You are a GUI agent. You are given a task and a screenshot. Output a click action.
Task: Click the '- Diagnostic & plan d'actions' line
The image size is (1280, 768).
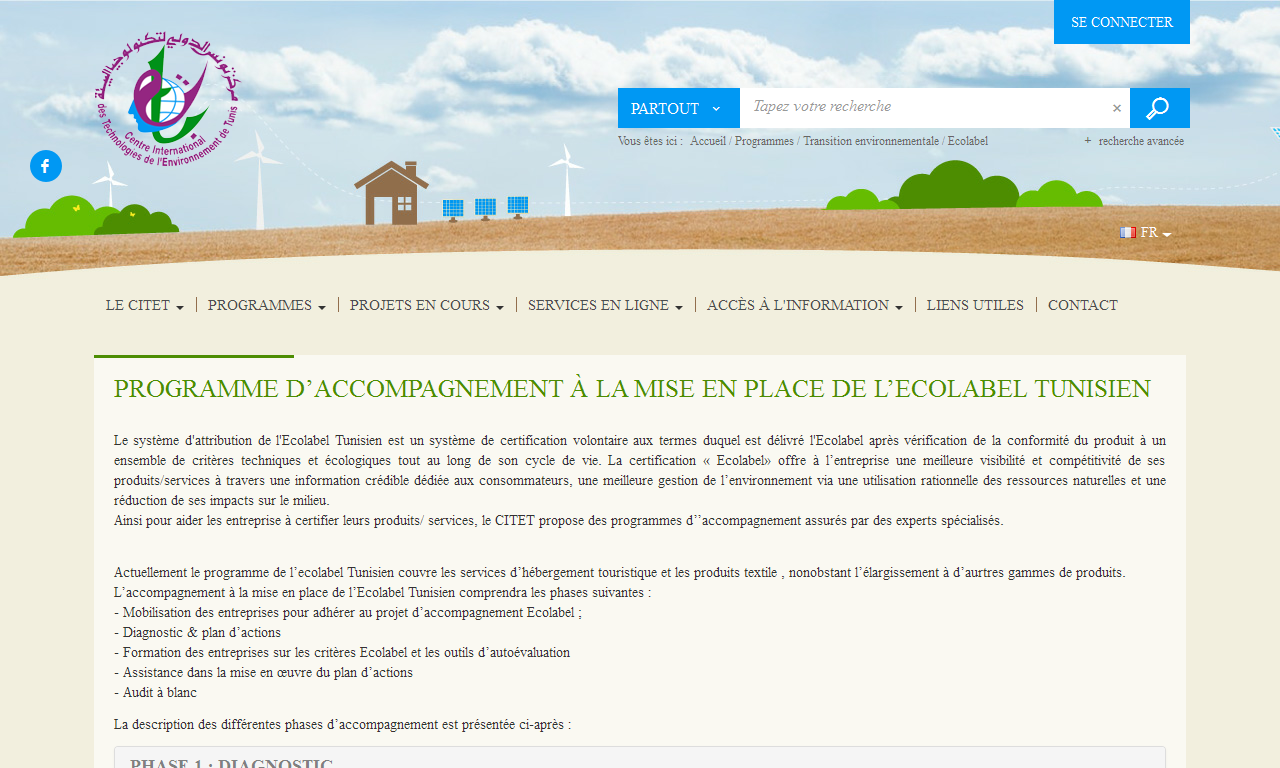coord(198,632)
